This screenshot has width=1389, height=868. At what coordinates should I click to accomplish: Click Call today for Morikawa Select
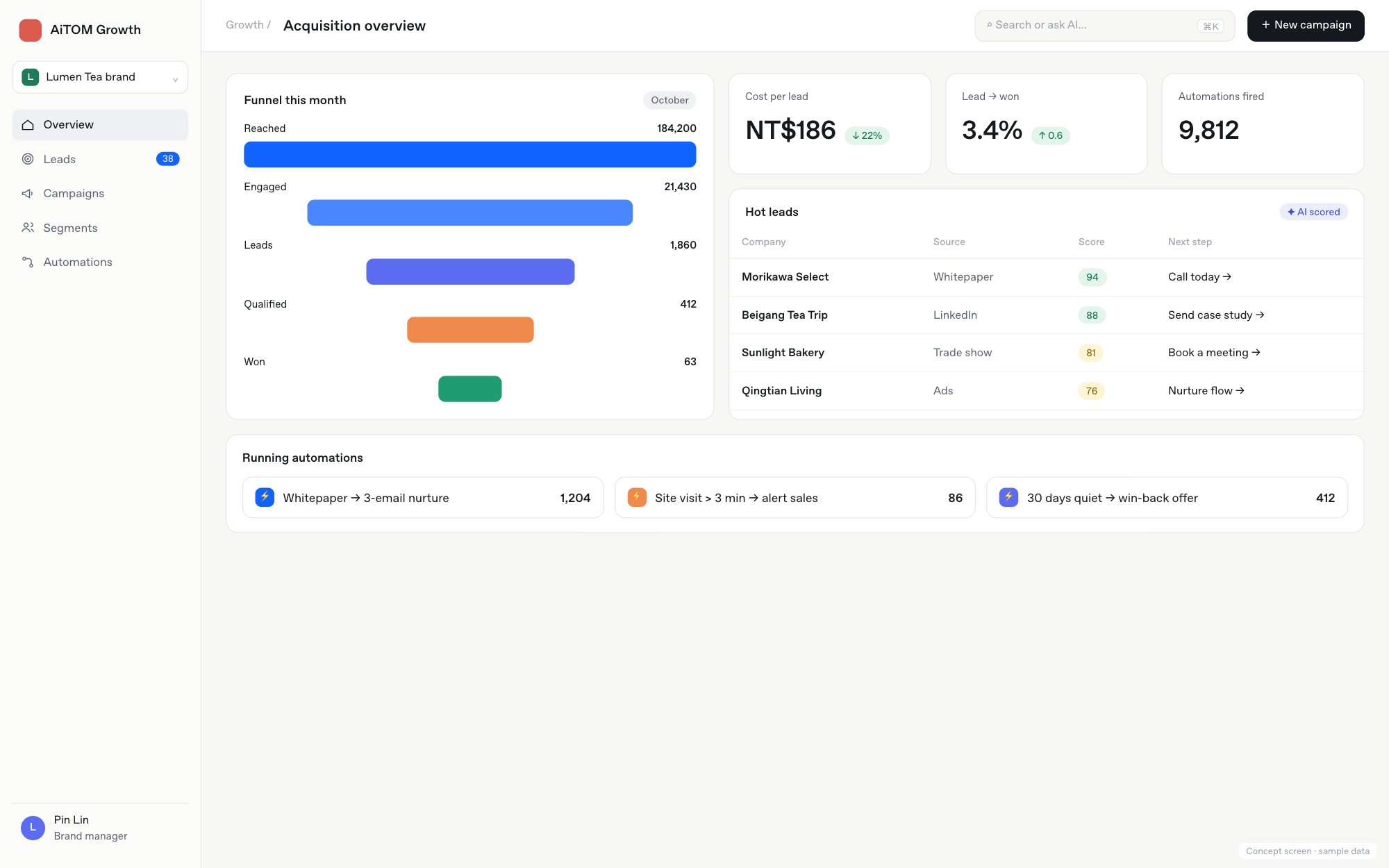click(x=1199, y=277)
